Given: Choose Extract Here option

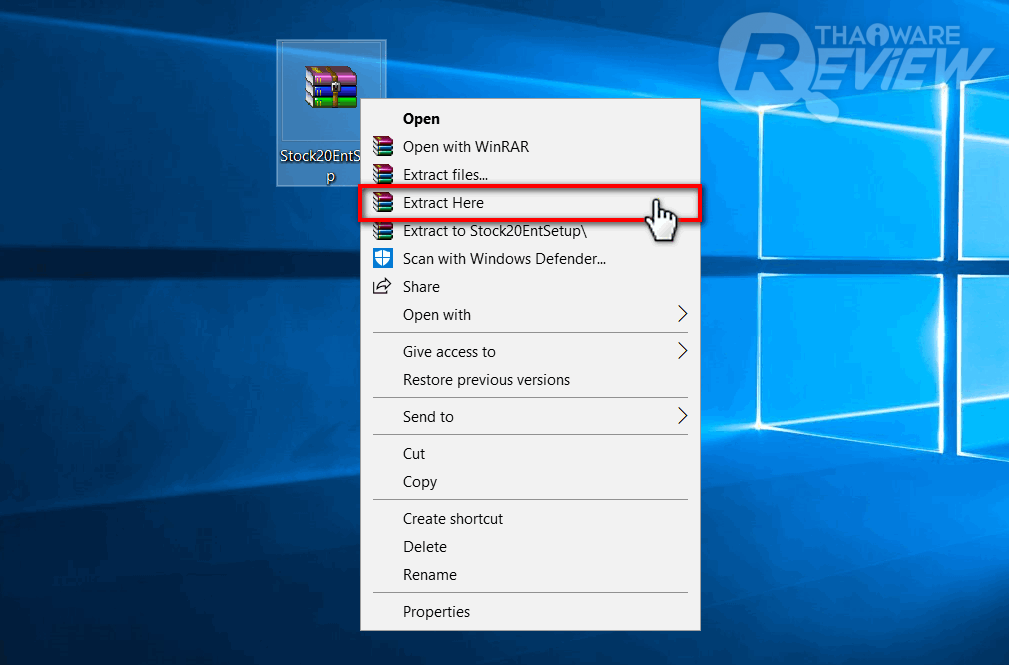Looking at the screenshot, I should tap(530, 203).
